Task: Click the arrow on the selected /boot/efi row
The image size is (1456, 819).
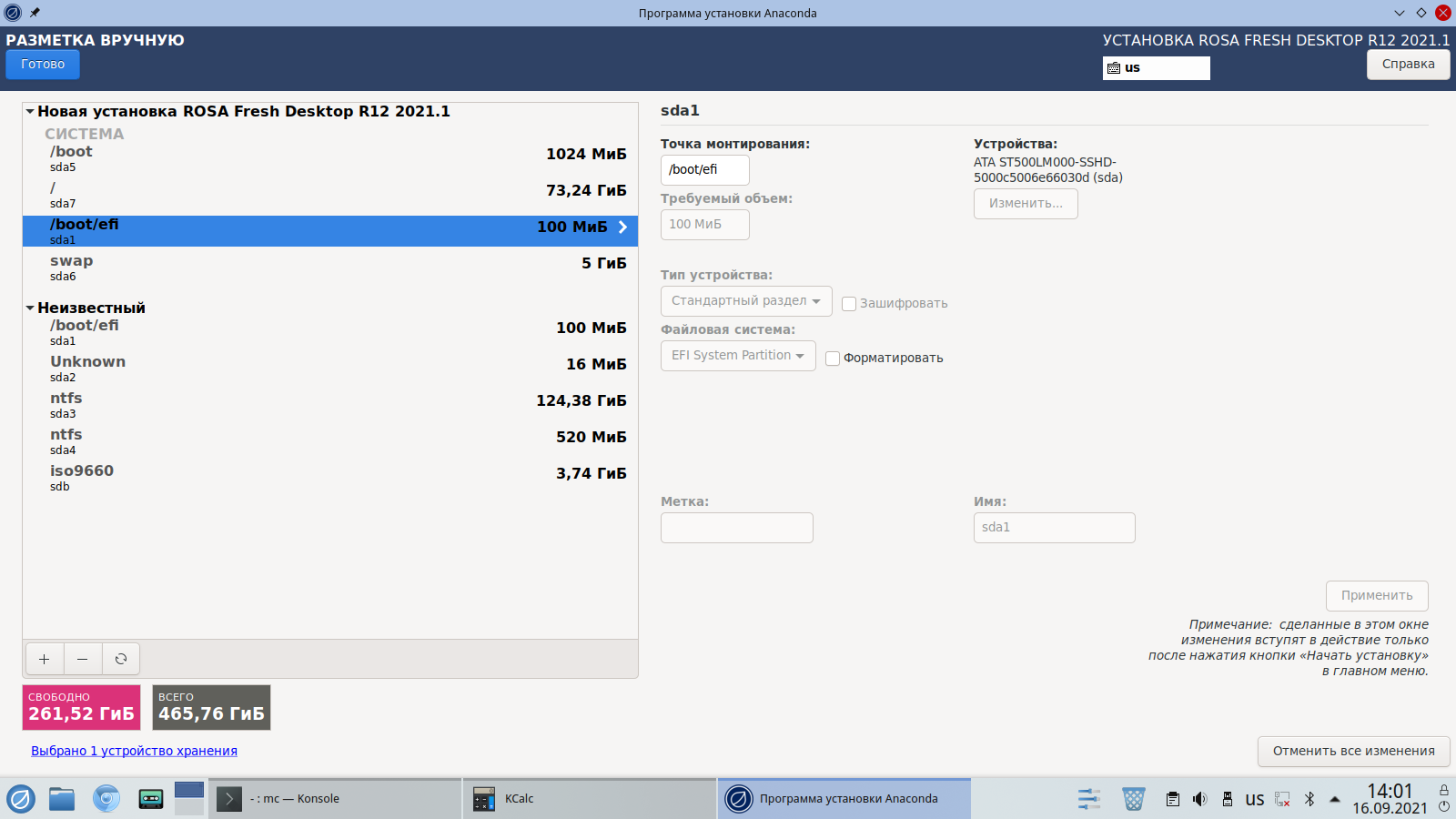Action: click(623, 227)
